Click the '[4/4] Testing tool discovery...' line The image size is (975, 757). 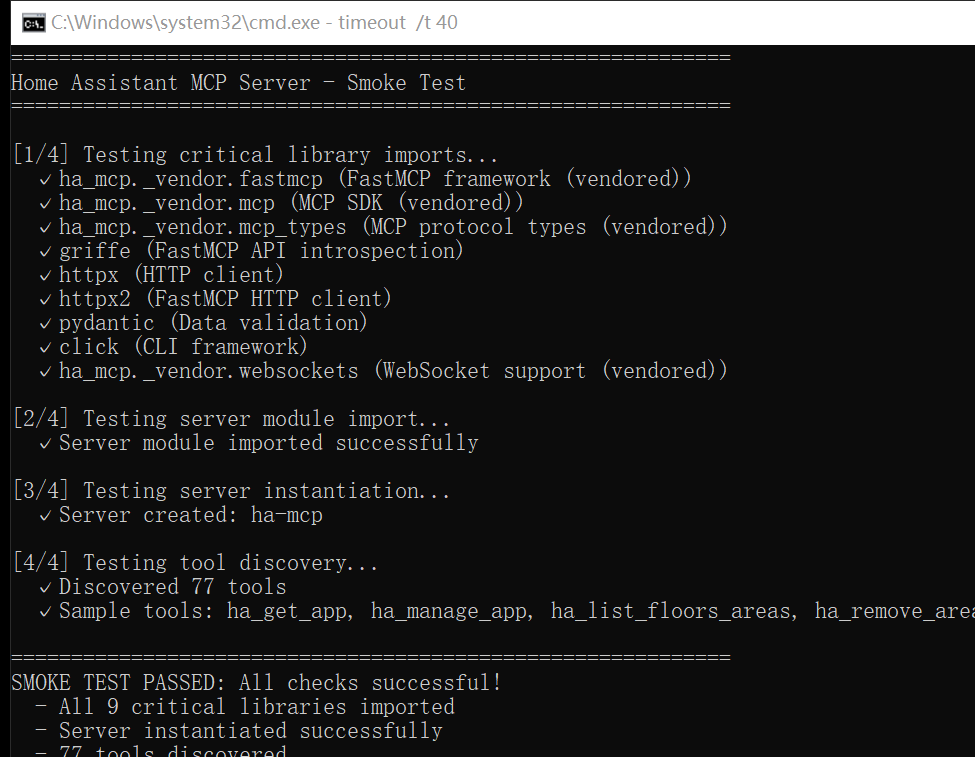(x=195, y=563)
